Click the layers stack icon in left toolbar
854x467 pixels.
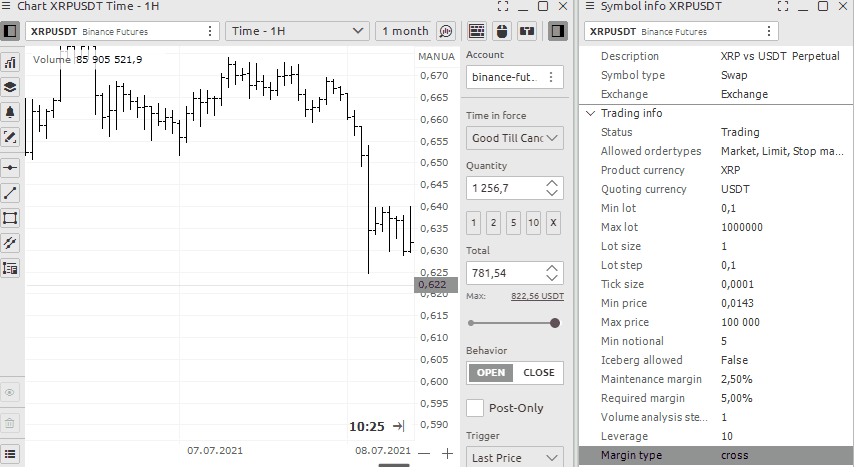click(11, 88)
